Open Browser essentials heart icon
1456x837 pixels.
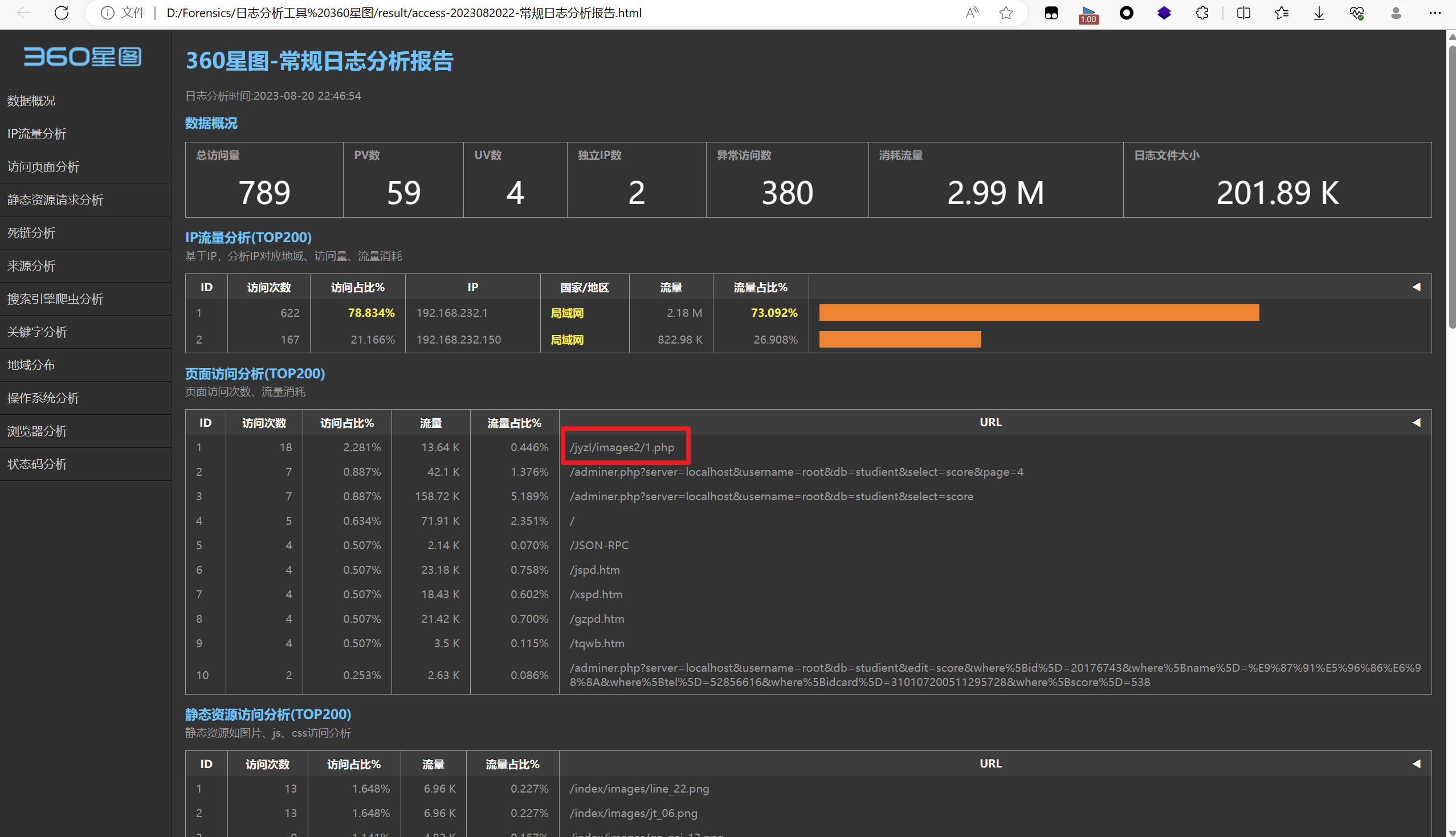pos(1357,13)
